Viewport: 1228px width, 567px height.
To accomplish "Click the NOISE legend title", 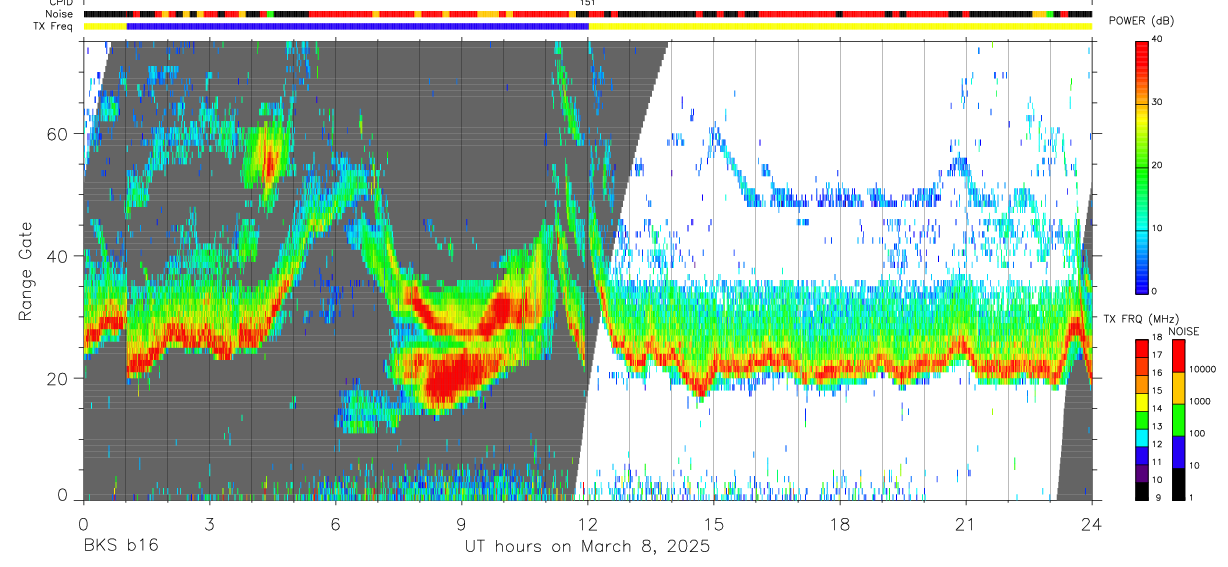I will 1183,331.
